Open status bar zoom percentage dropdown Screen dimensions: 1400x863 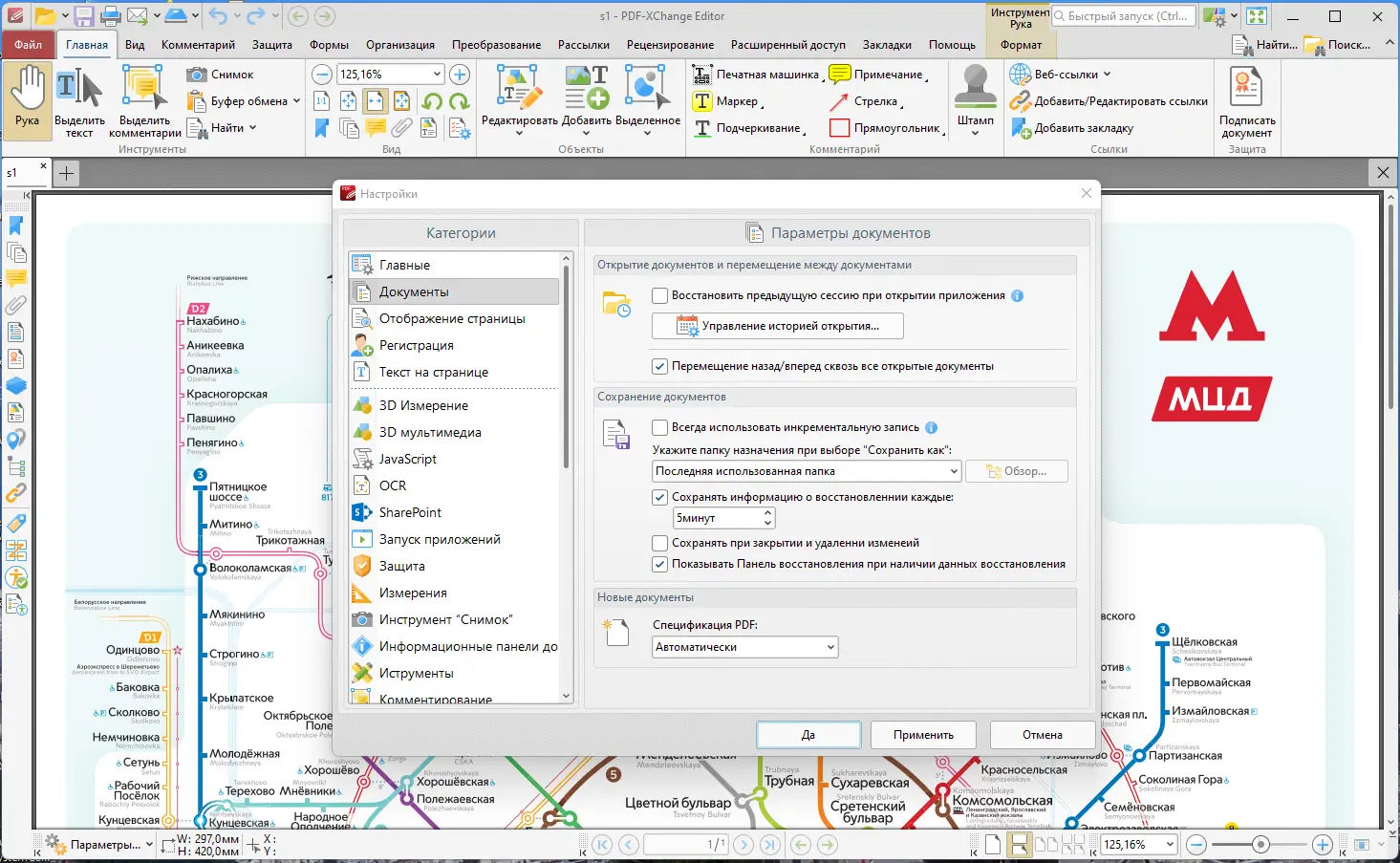(1170, 845)
